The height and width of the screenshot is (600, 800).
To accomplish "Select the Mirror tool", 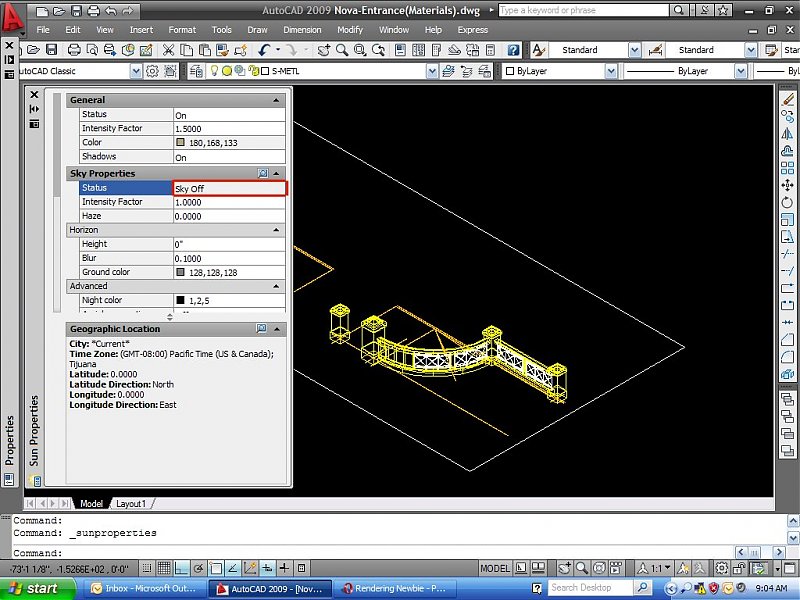I will point(787,133).
